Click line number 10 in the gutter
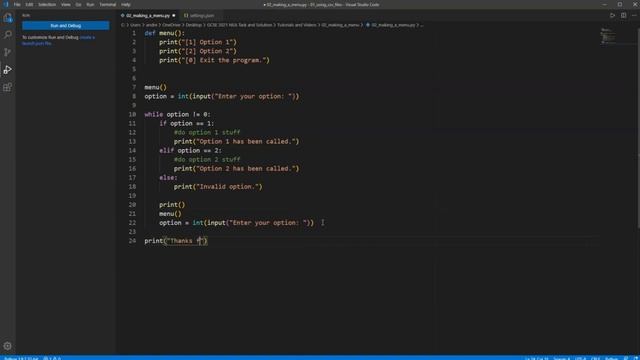 point(132,114)
